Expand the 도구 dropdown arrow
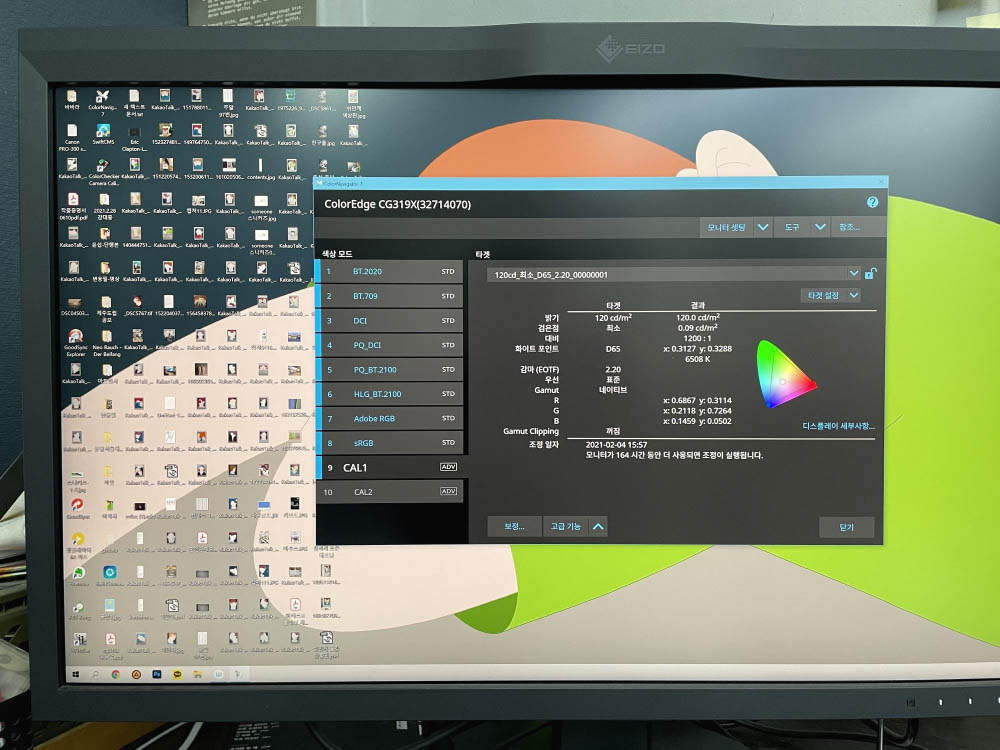 [x=820, y=227]
